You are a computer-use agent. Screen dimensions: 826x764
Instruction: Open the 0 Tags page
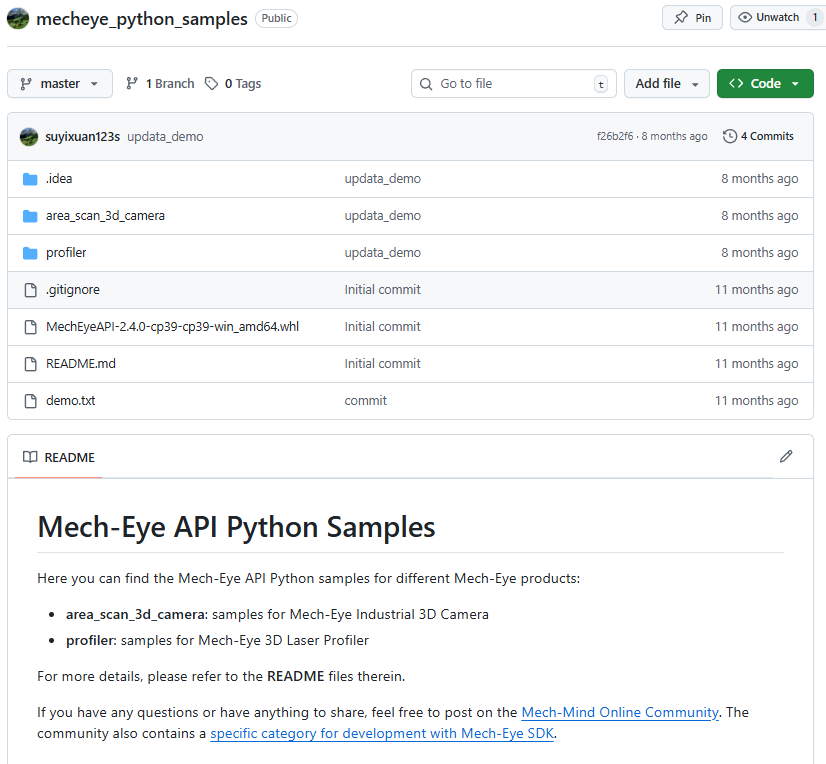[233, 84]
